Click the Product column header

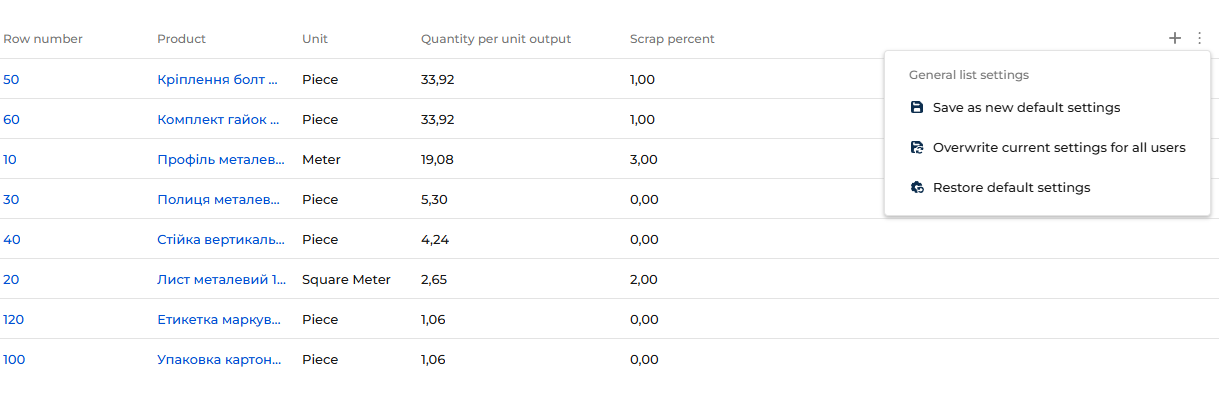(181, 39)
